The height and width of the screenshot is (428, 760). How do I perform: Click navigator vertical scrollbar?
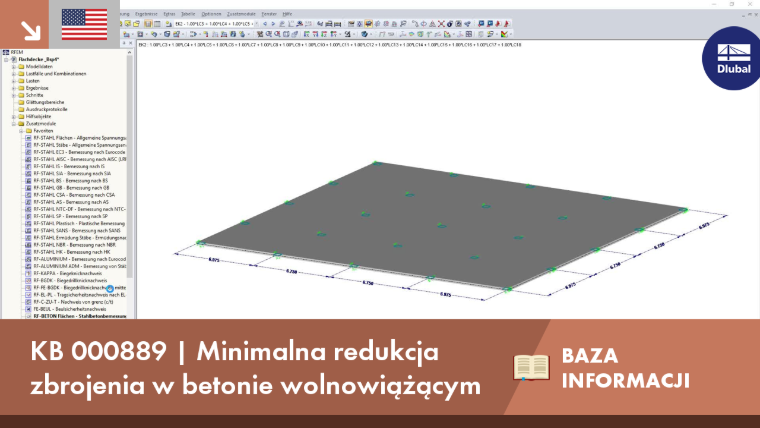tap(129, 184)
